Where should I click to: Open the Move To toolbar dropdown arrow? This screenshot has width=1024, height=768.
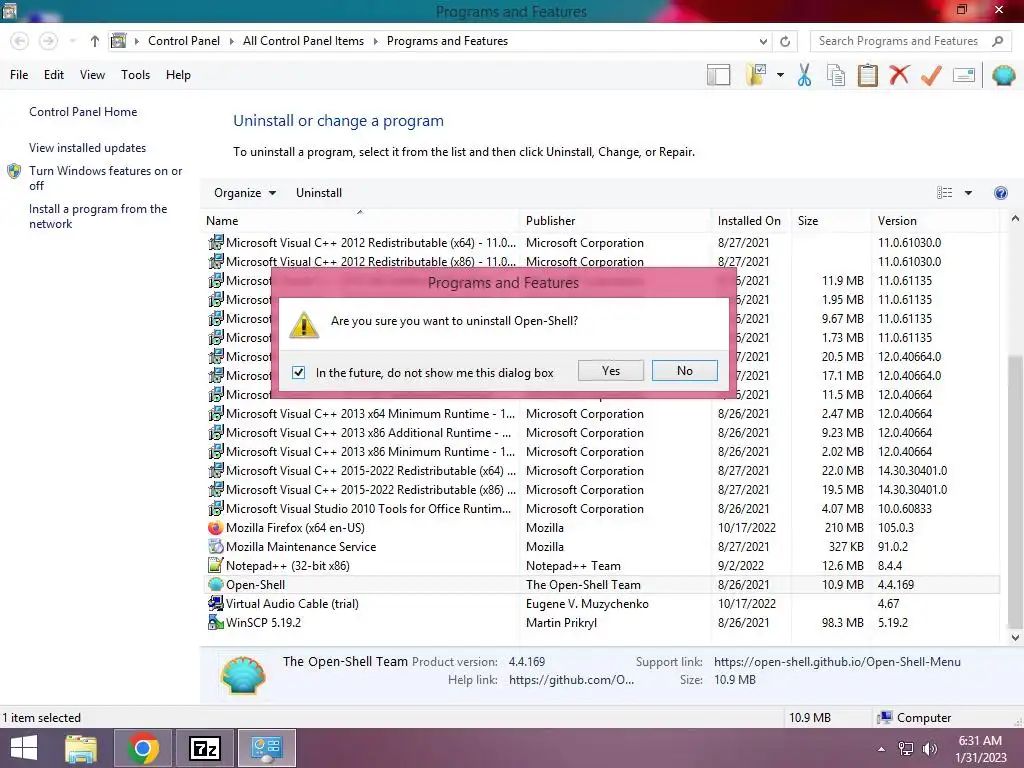pos(780,75)
